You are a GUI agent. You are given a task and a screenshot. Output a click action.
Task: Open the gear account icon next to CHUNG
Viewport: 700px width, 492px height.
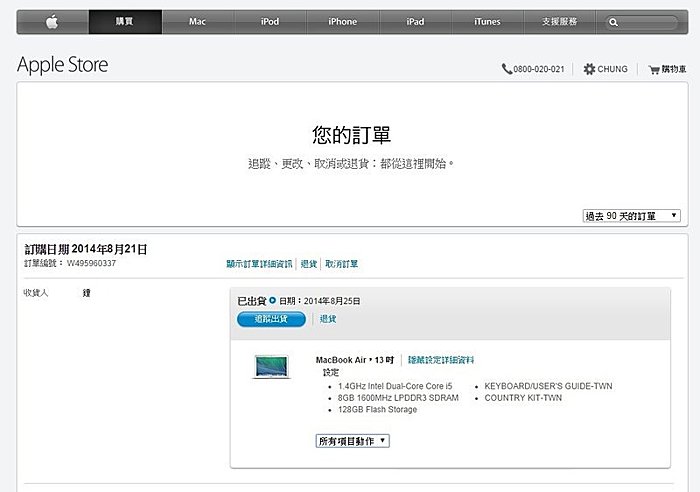coord(589,69)
